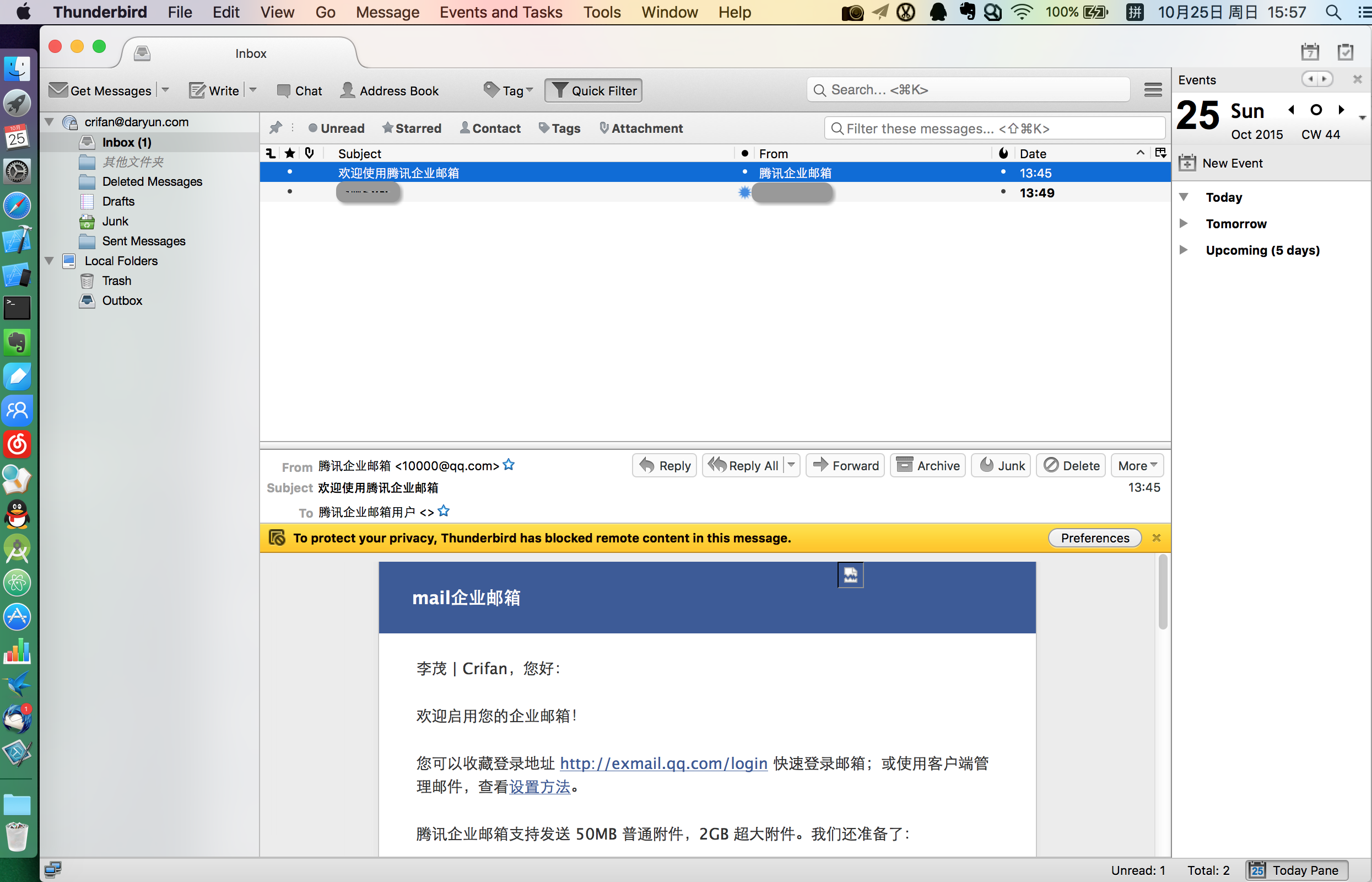
Task: Open the More actions dropdown
Action: coord(1137,465)
